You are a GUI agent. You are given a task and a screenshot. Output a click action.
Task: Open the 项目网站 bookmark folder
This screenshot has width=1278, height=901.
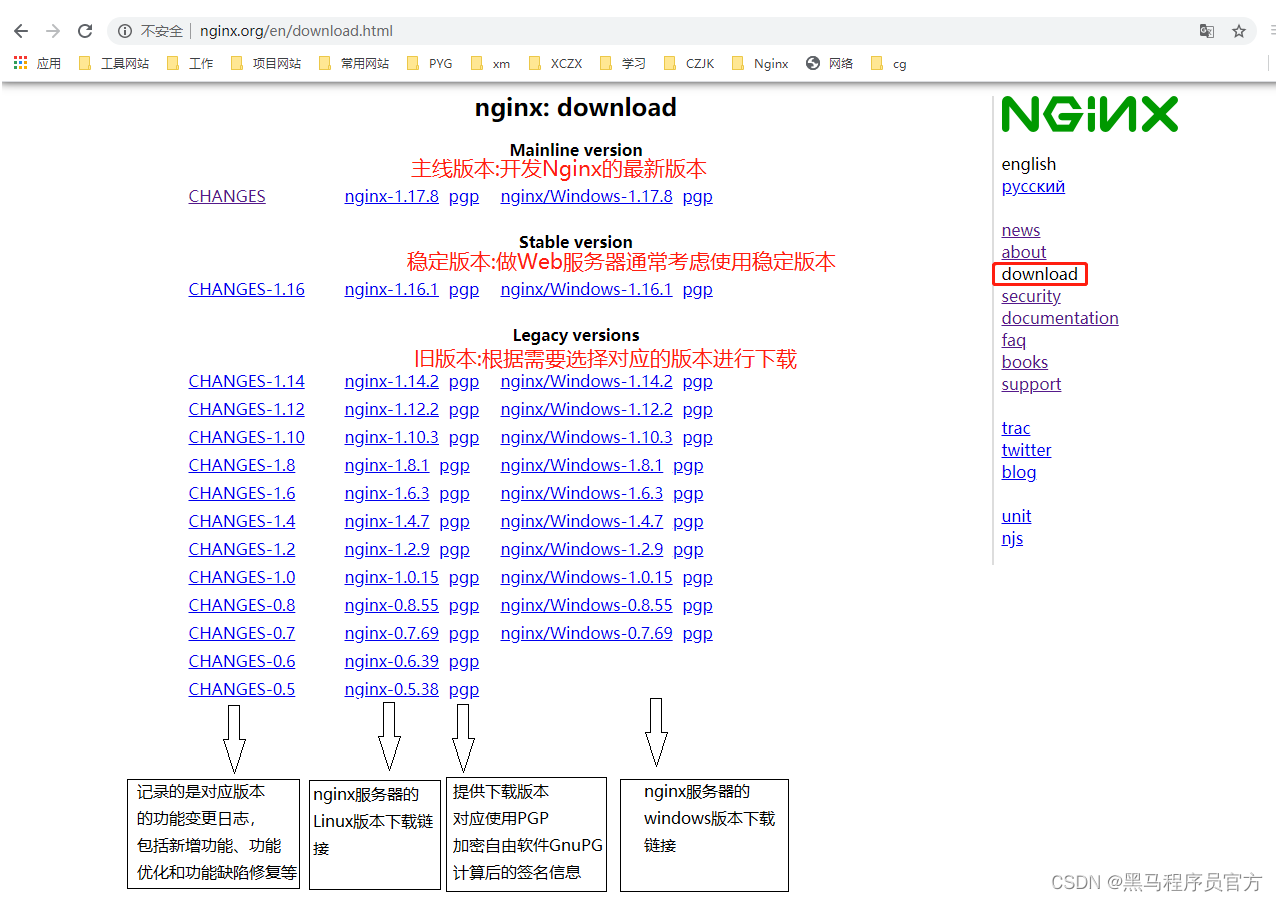tap(266, 63)
